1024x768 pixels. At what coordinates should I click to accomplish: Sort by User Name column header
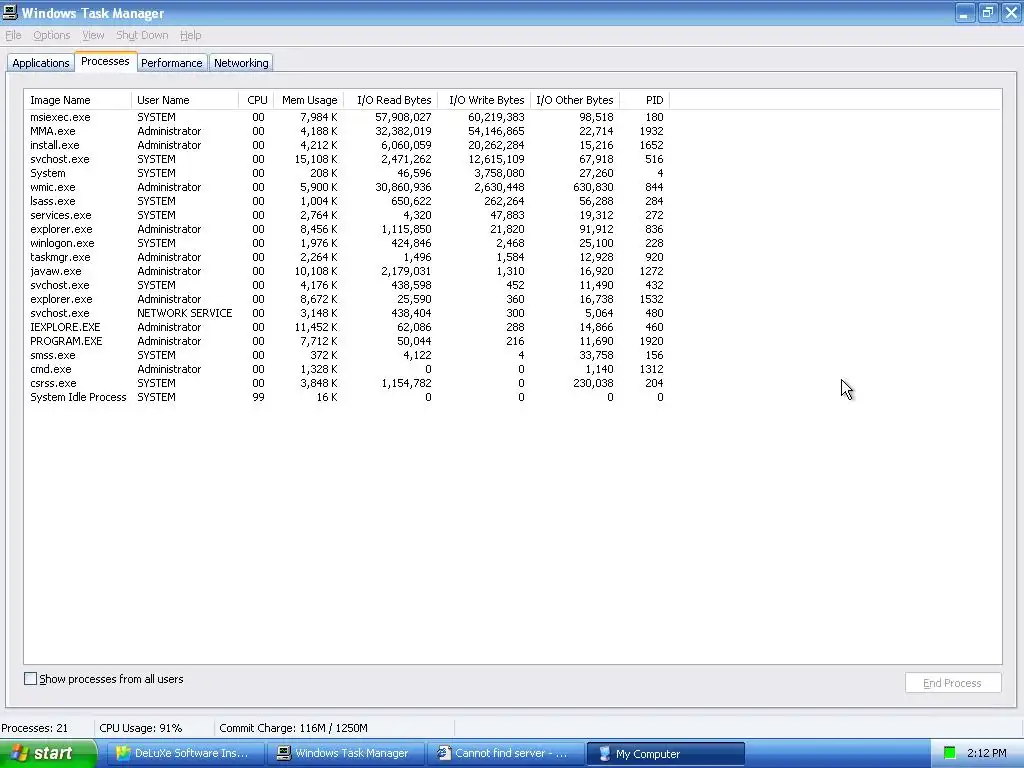185,100
